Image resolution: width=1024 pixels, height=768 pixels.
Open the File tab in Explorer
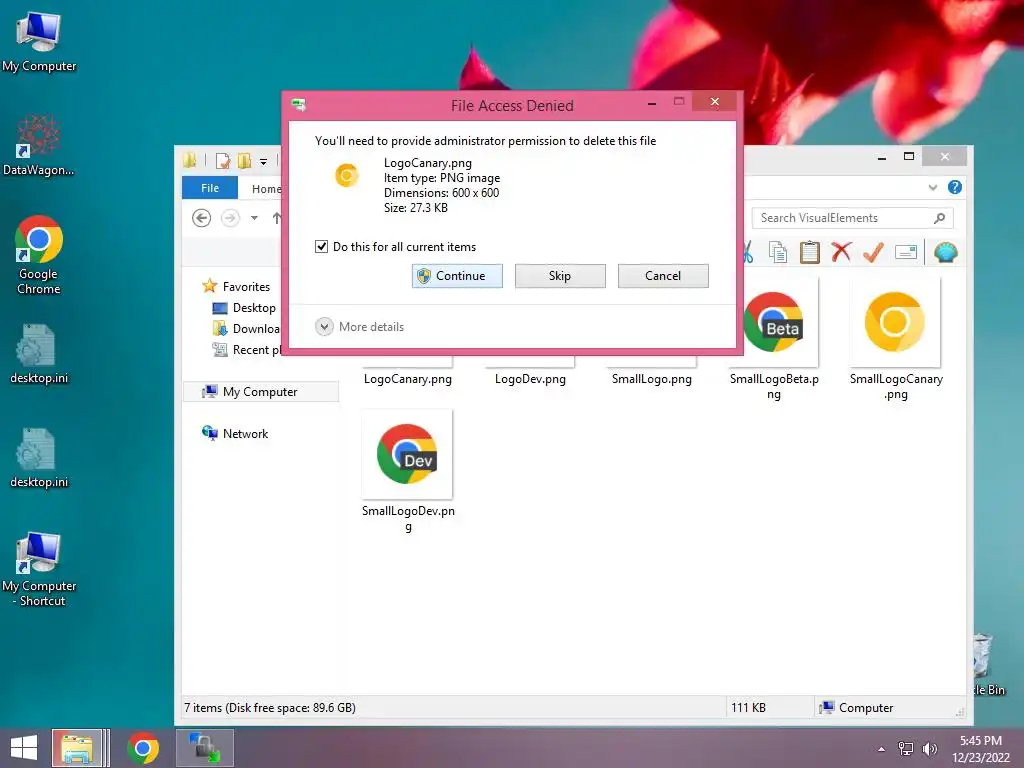210,188
